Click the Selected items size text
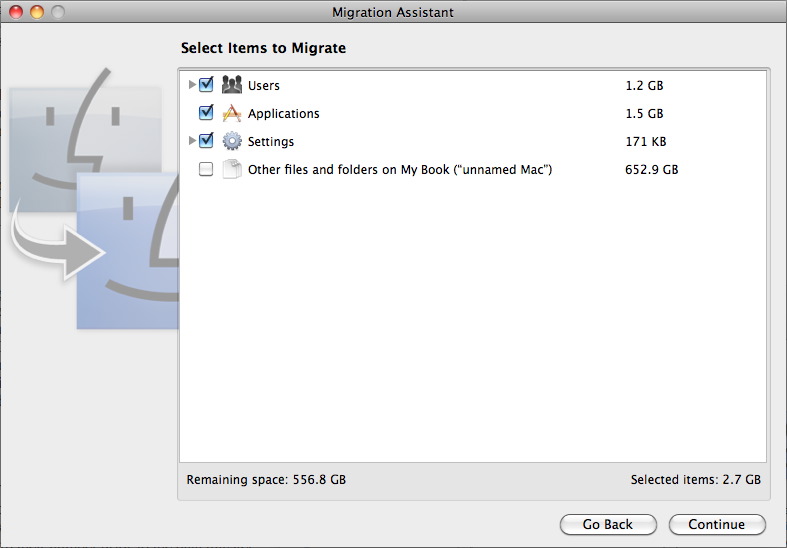787x548 pixels. 695,480
